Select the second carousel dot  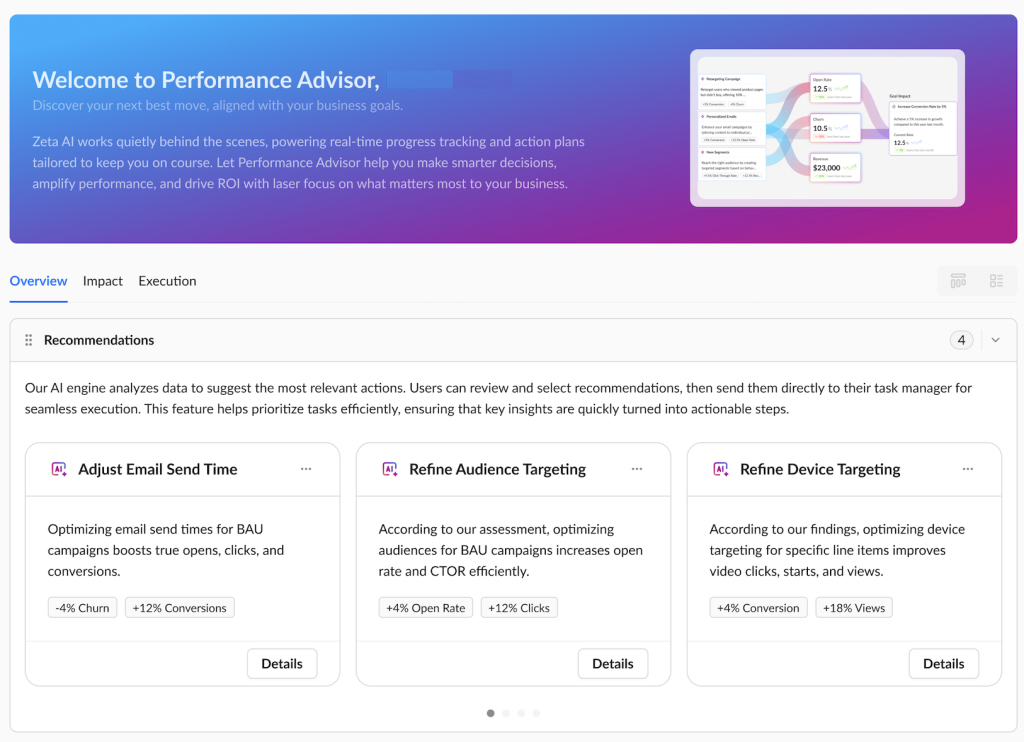tap(505, 713)
